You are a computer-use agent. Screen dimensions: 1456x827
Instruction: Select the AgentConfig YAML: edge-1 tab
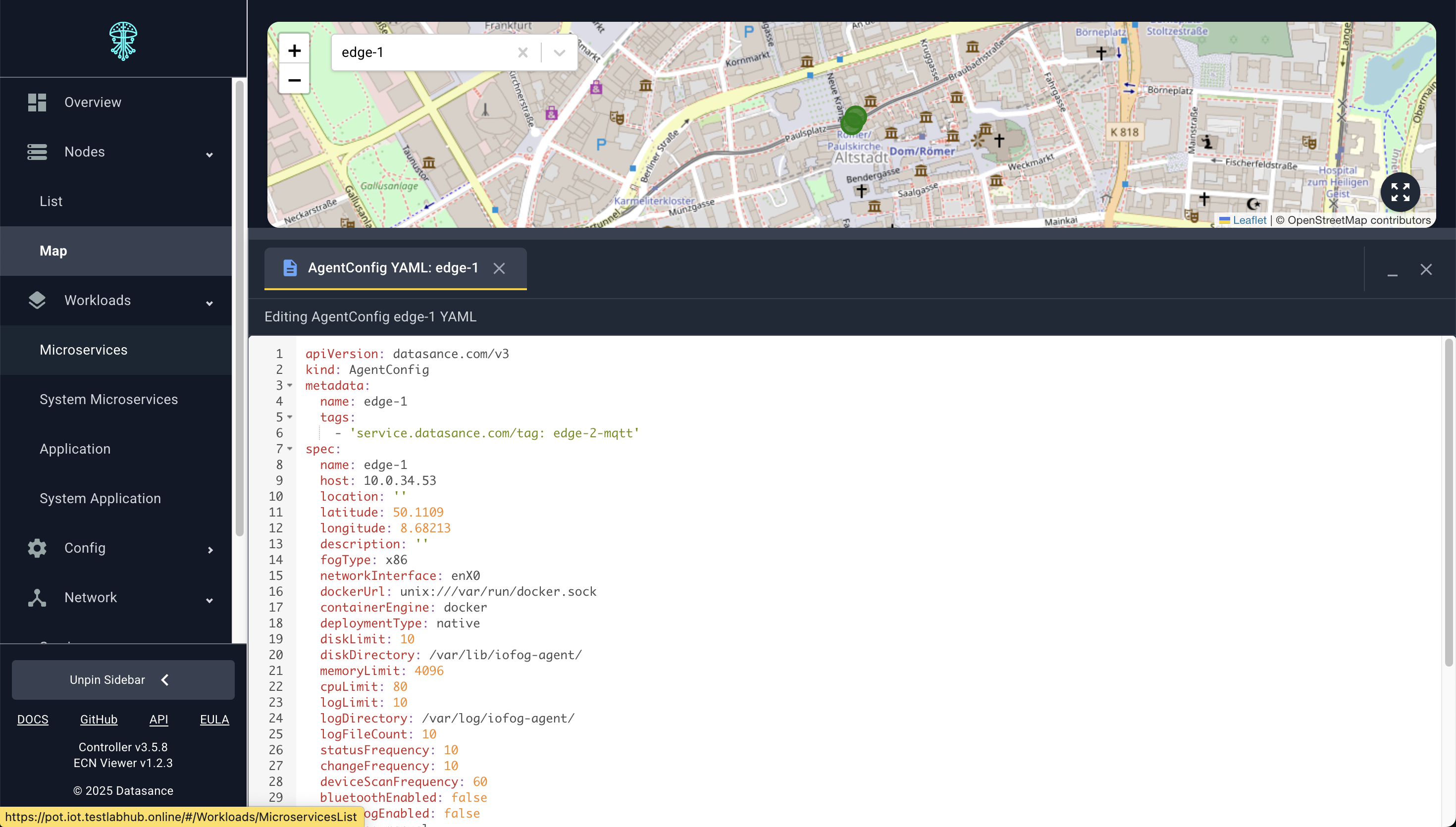pos(393,268)
